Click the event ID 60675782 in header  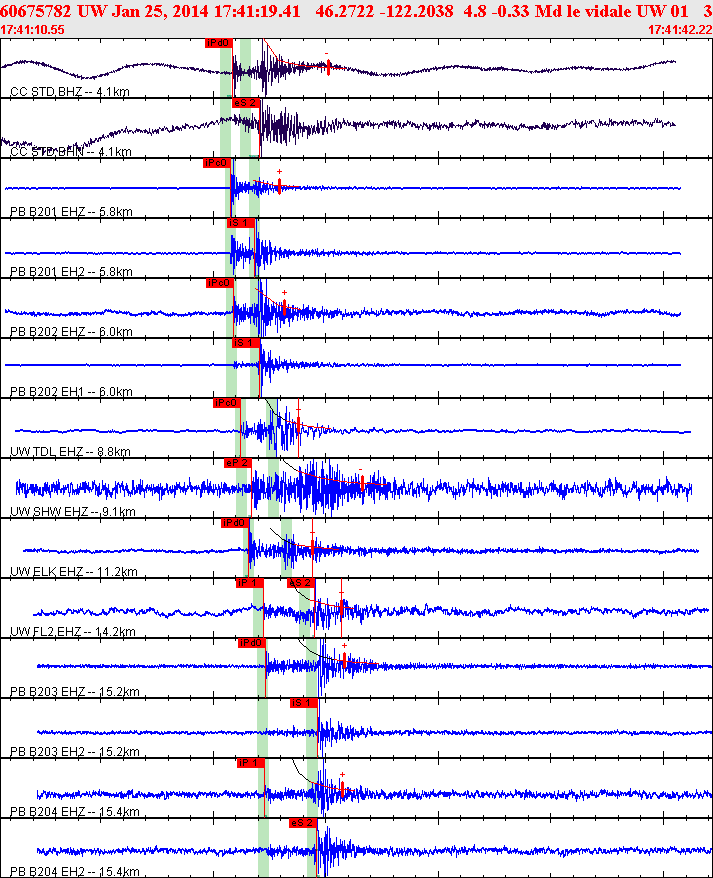pos(36,10)
